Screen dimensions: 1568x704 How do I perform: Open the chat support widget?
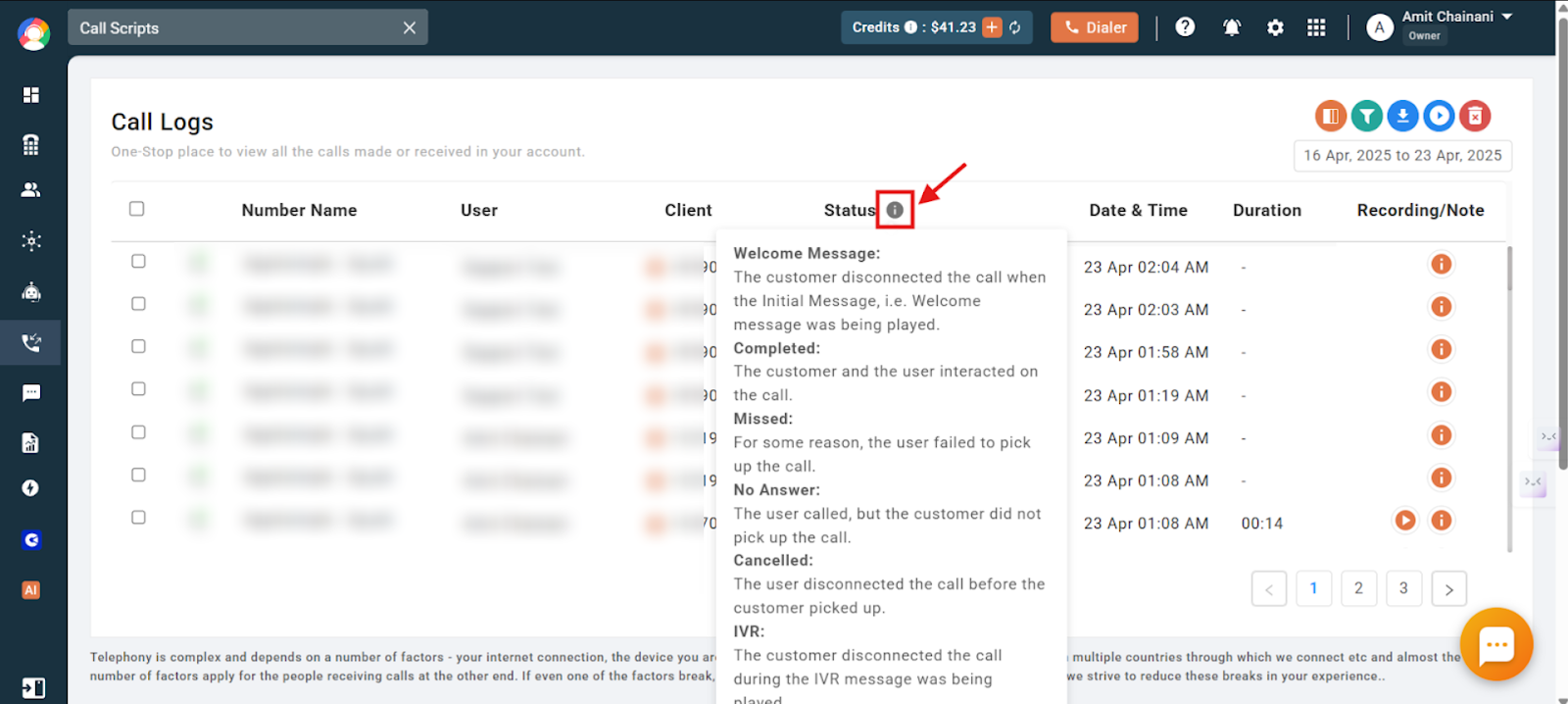pos(1496,644)
